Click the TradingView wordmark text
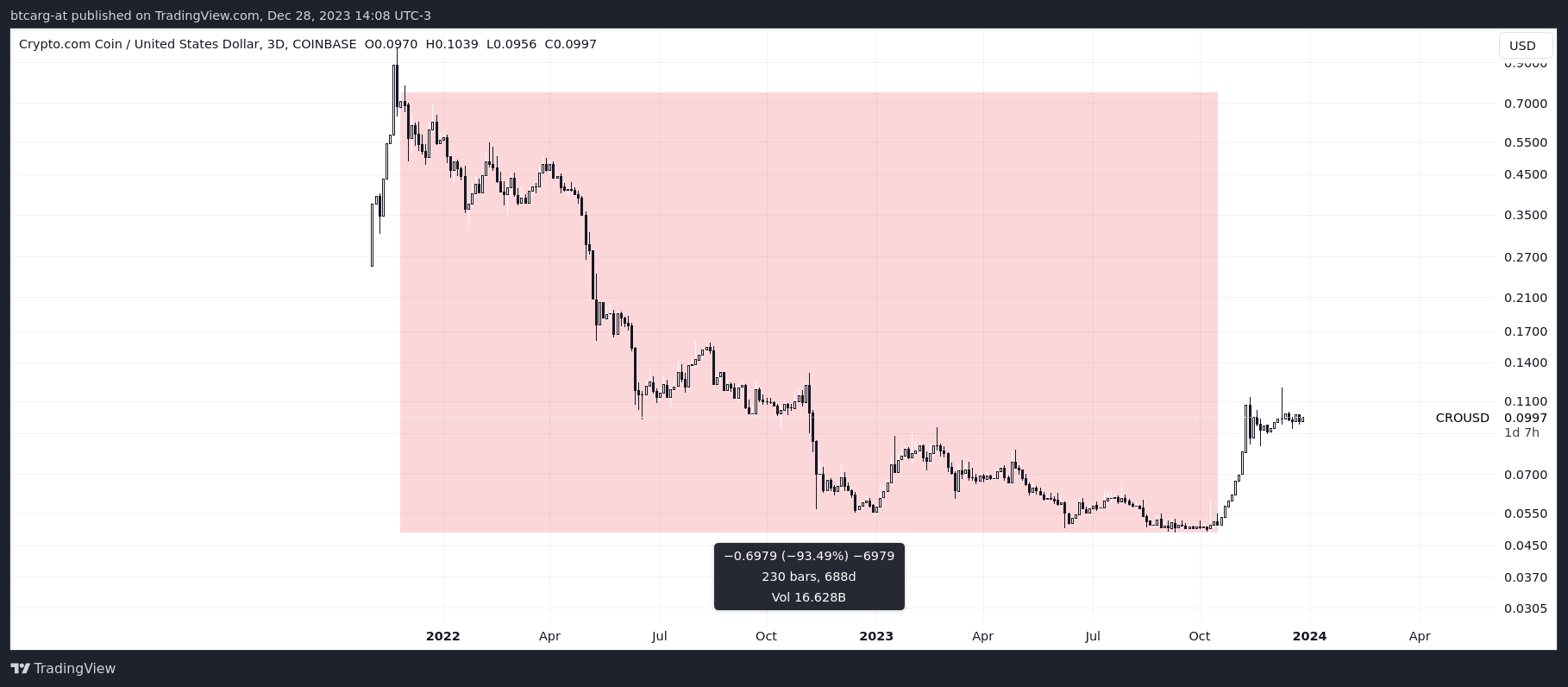The height and width of the screenshot is (687, 1568). click(74, 669)
